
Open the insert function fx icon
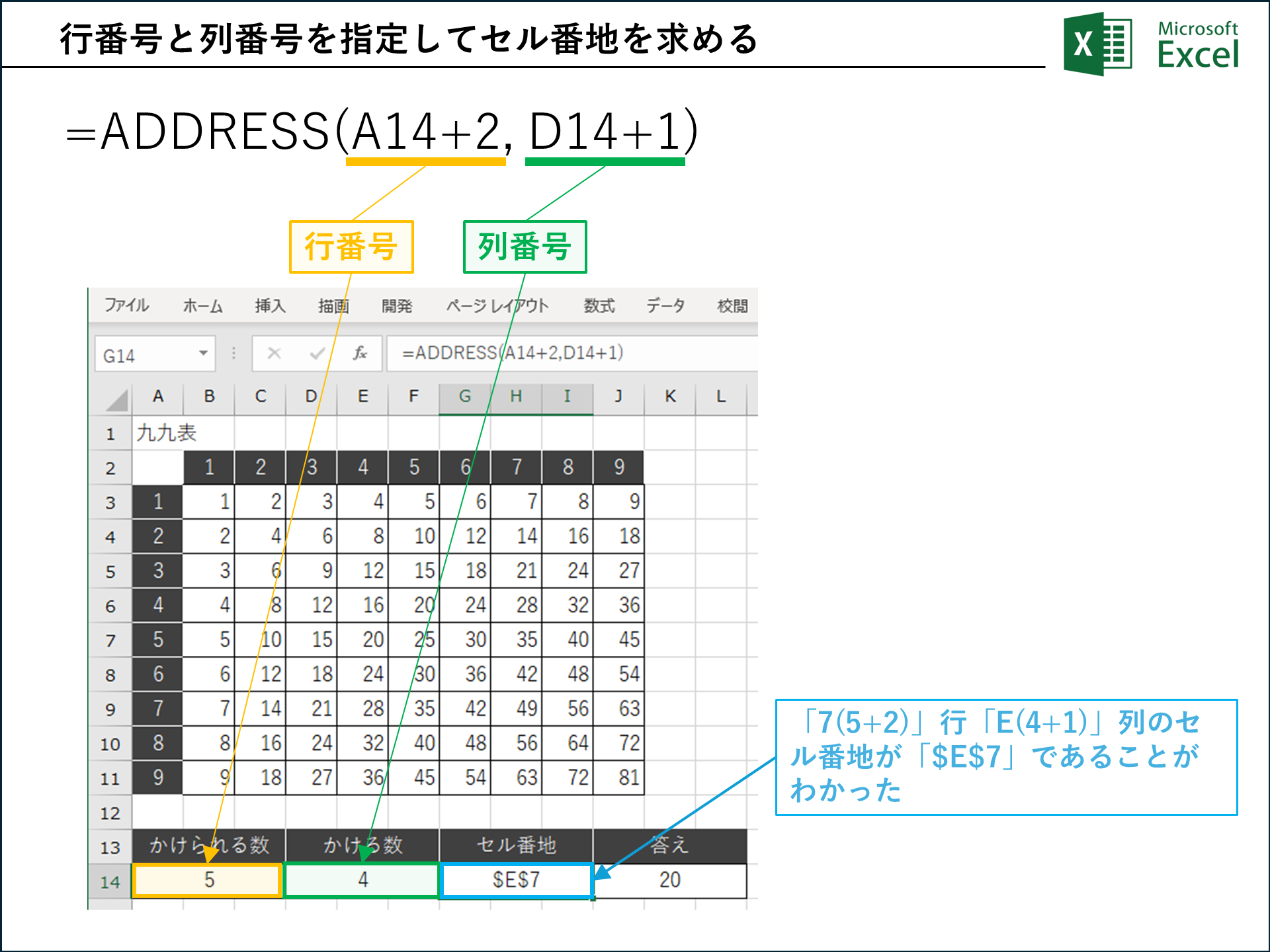coord(360,354)
